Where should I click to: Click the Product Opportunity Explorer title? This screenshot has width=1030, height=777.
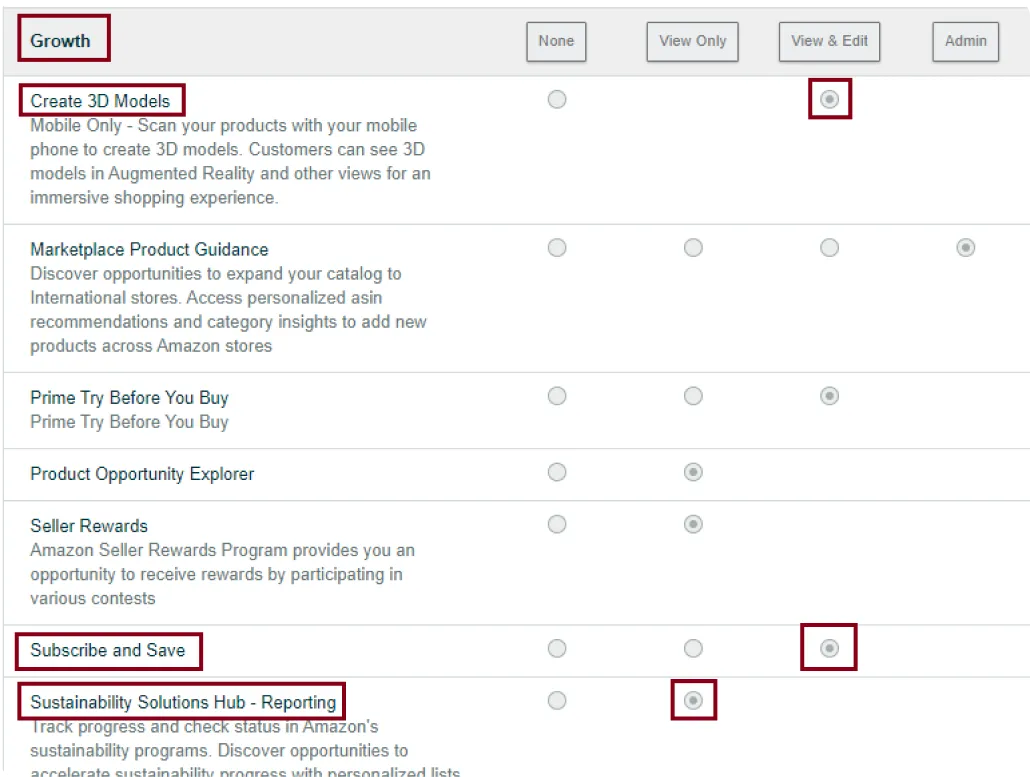click(142, 474)
